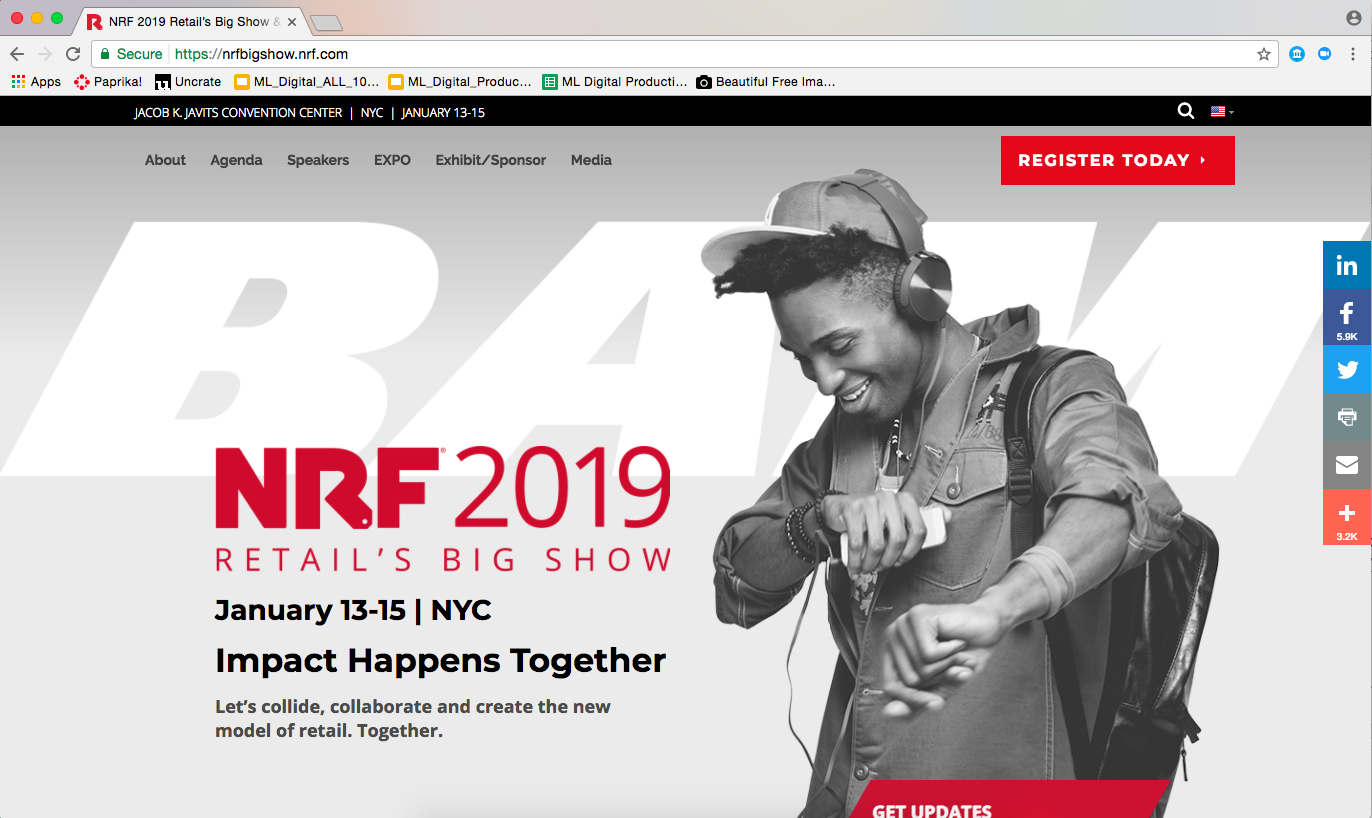Click the Zoom camera extension icon
This screenshot has height=818, width=1372.
coord(1325,54)
